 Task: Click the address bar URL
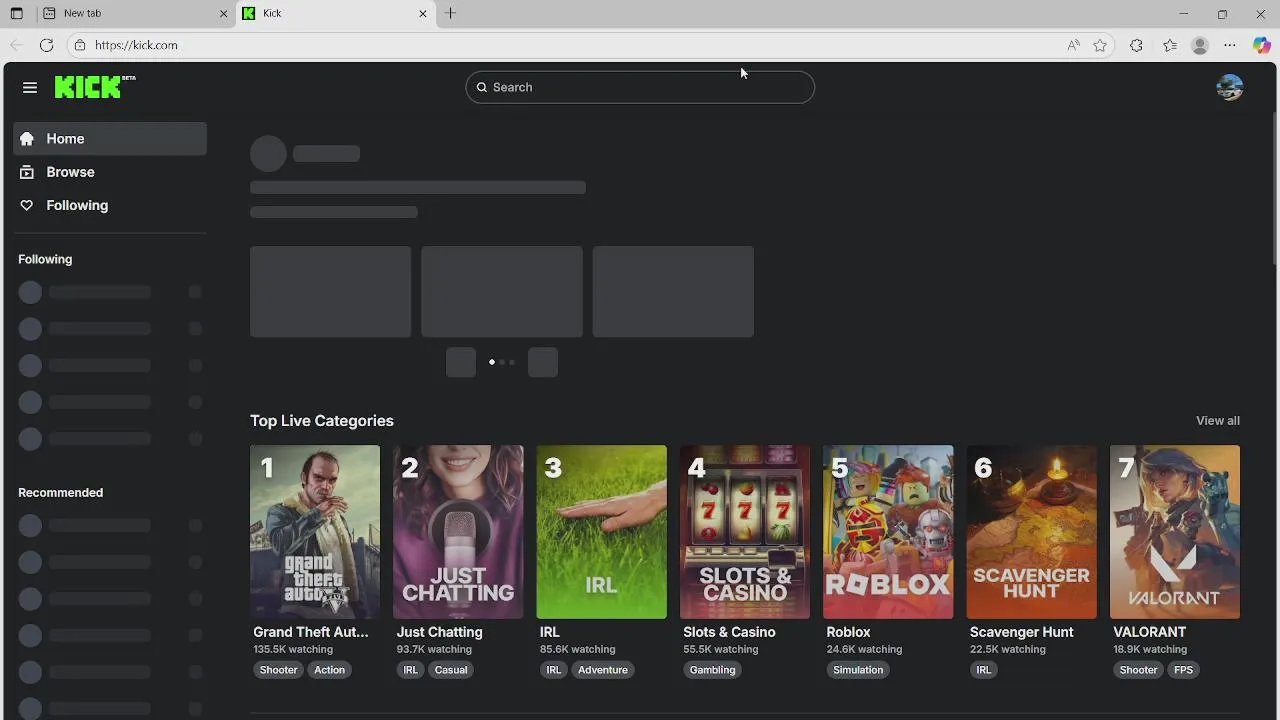pyautogui.click(x=136, y=45)
